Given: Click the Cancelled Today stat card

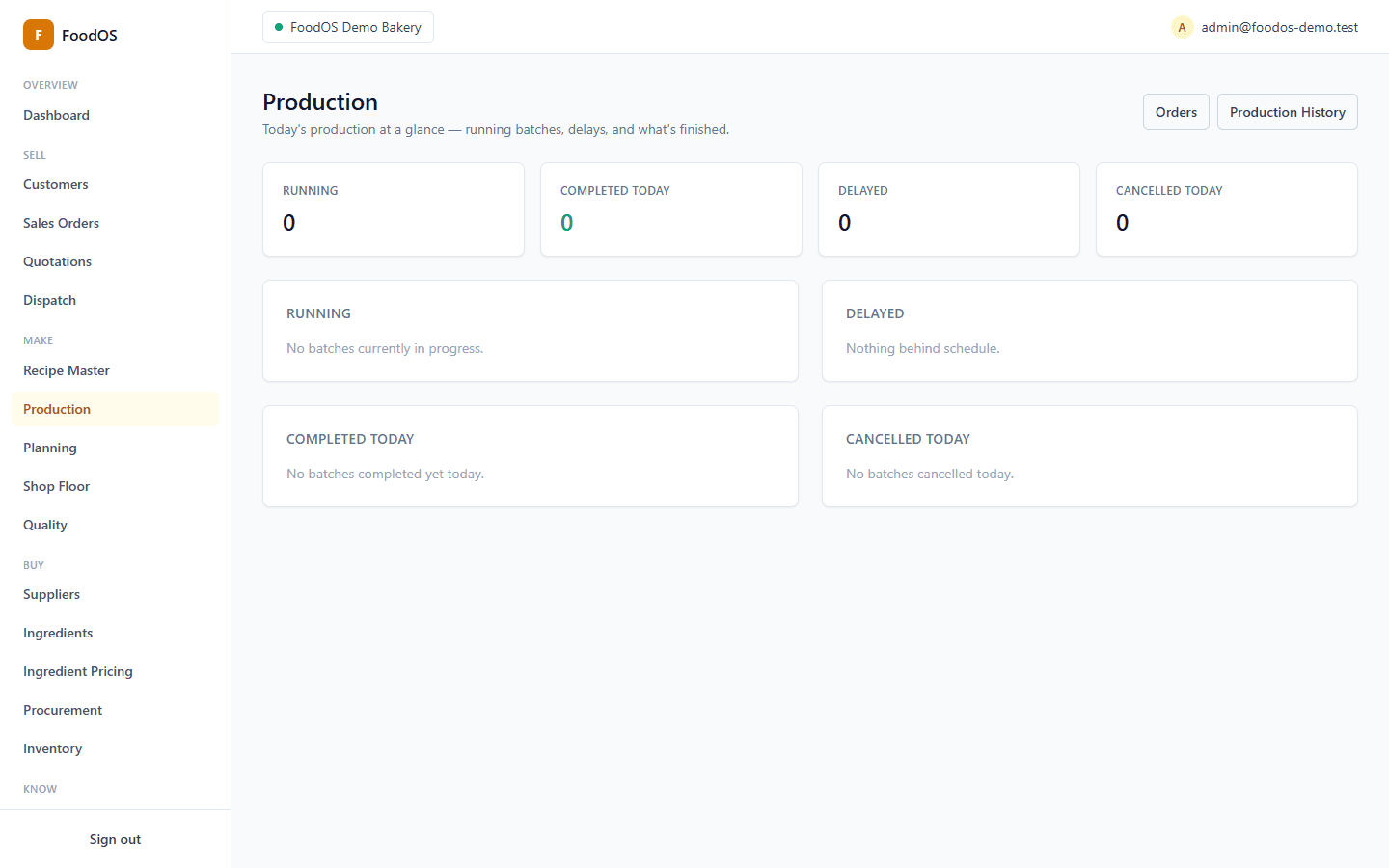Looking at the screenshot, I should [x=1227, y=209].
